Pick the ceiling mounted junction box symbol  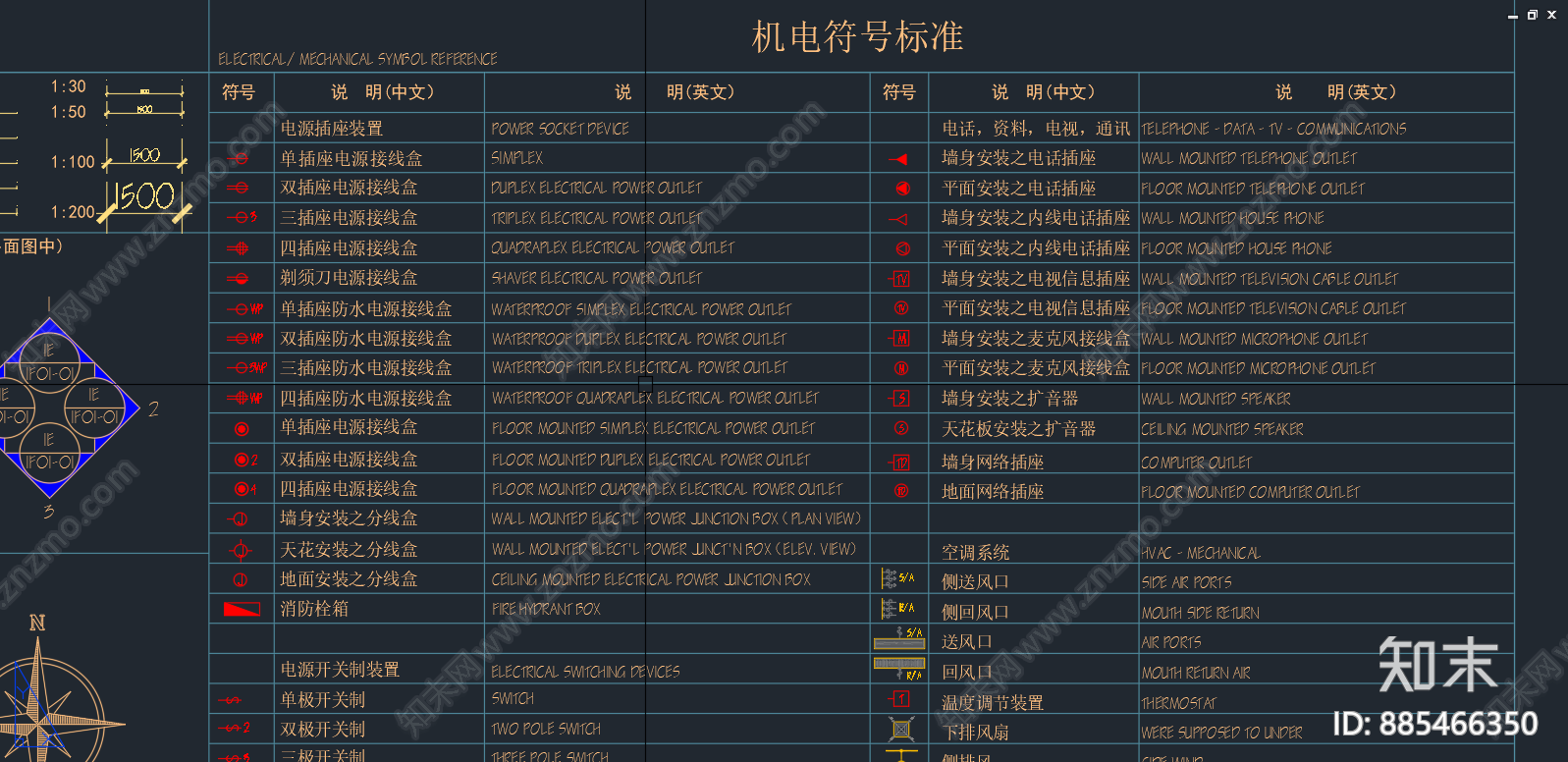241,579
